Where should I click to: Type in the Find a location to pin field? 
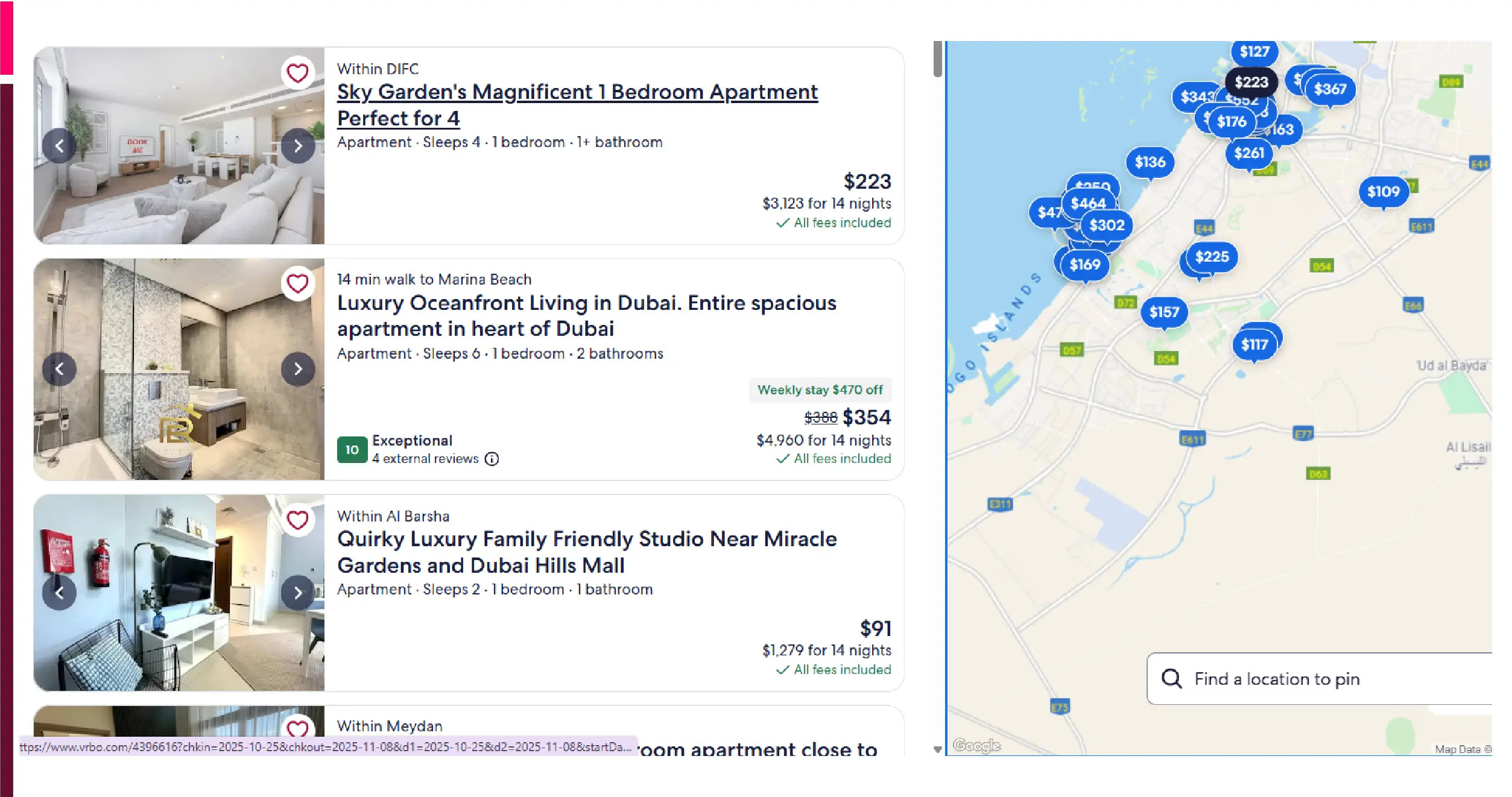point(1327,679)
